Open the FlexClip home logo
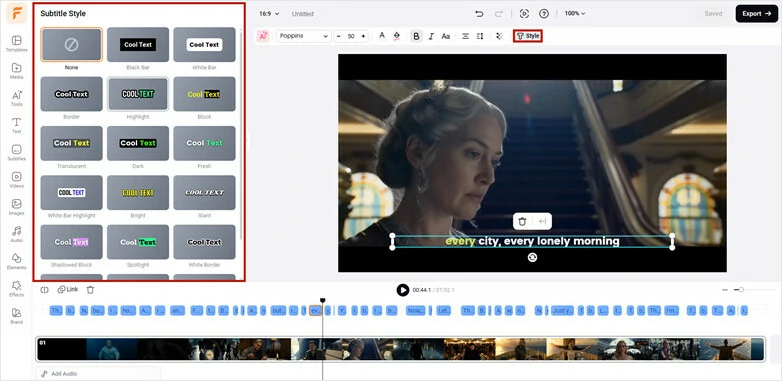The image size is (782, 381). coord(16,13)
